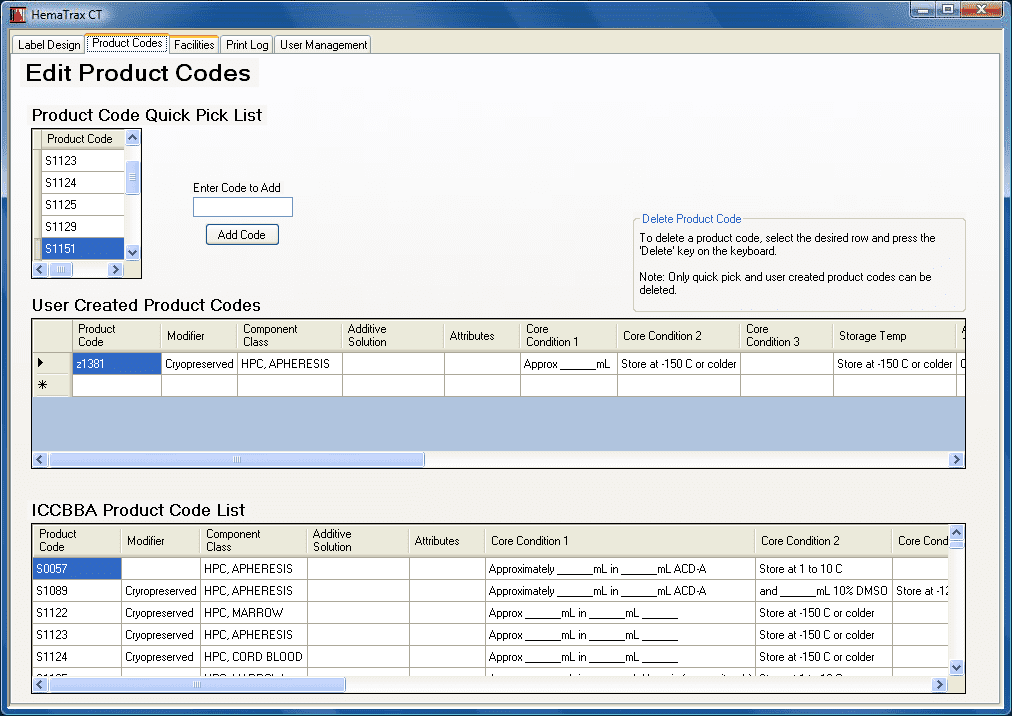1012x716 pixels.
Task: Click inside the Enter Code to Add field
Action: (241, 207)
